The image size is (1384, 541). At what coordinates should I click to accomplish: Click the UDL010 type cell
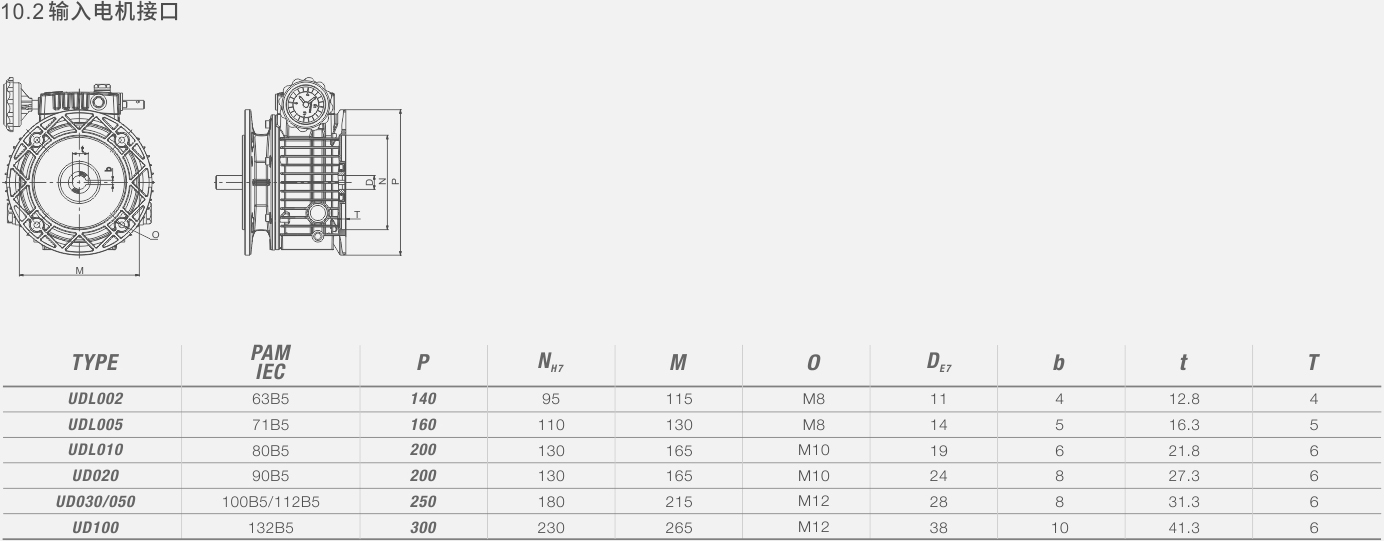coord(95,450)
